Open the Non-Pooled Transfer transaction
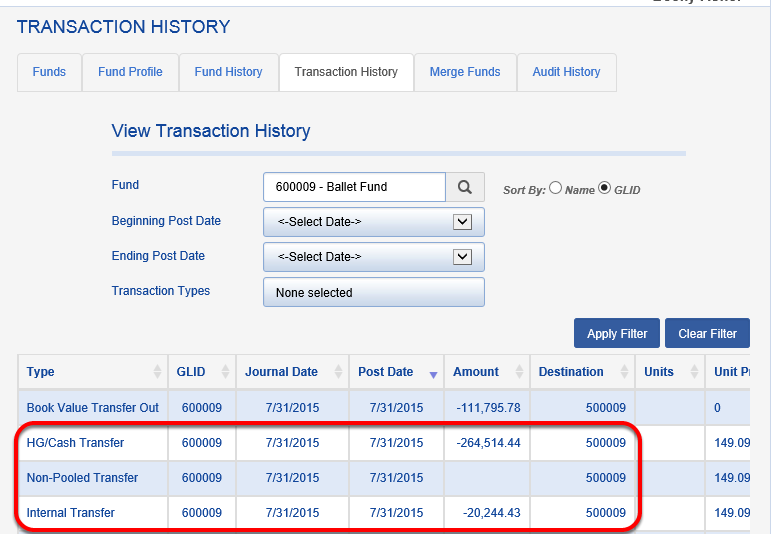The width and height of the screenshot is (775, 534). click(82, 478)
